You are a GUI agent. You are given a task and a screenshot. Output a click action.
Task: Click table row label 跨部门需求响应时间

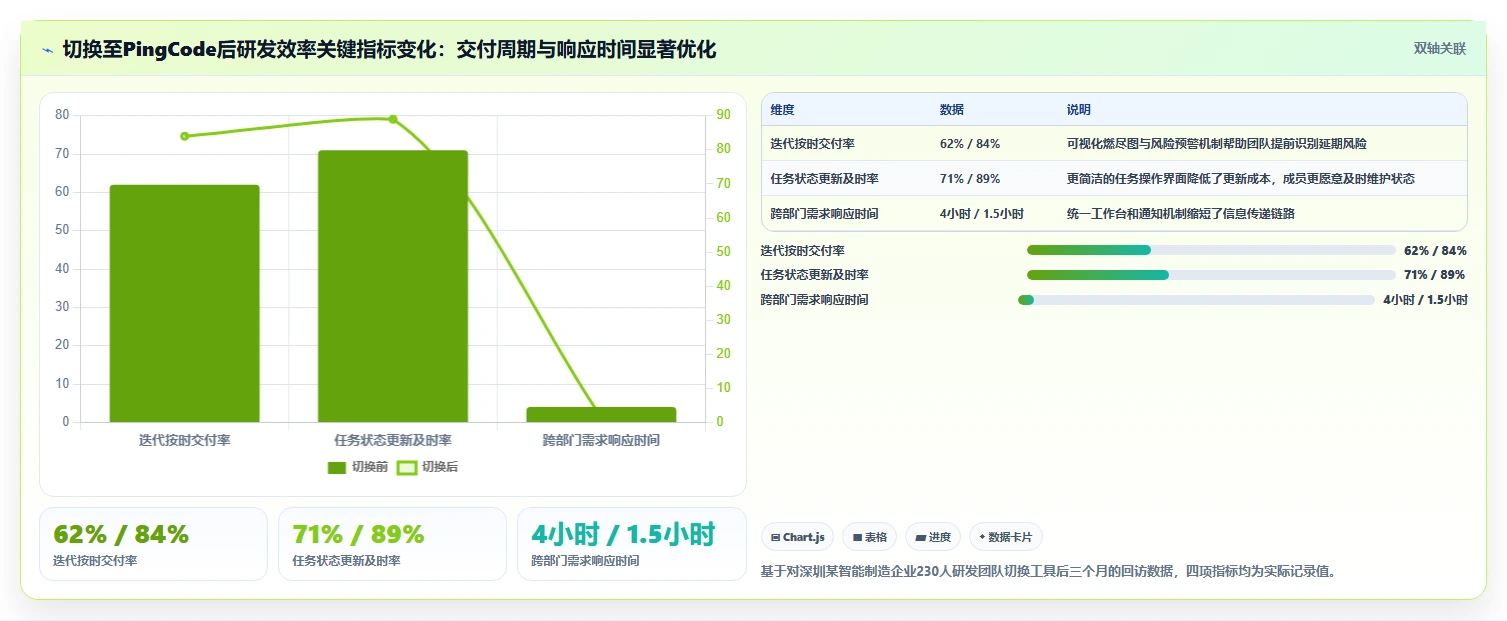825,214
